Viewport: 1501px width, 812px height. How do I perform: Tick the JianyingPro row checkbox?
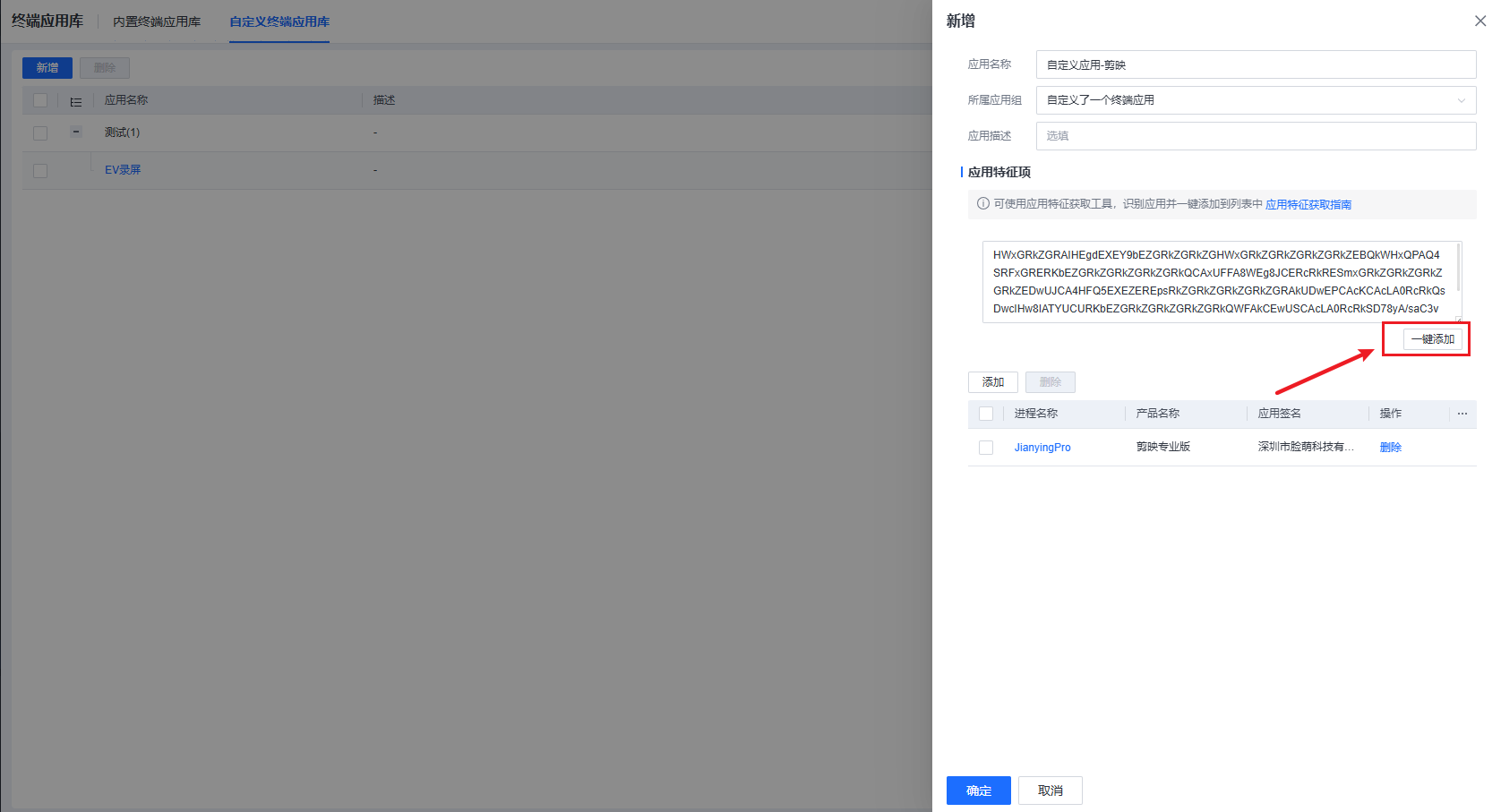click(x=986, y=448)
